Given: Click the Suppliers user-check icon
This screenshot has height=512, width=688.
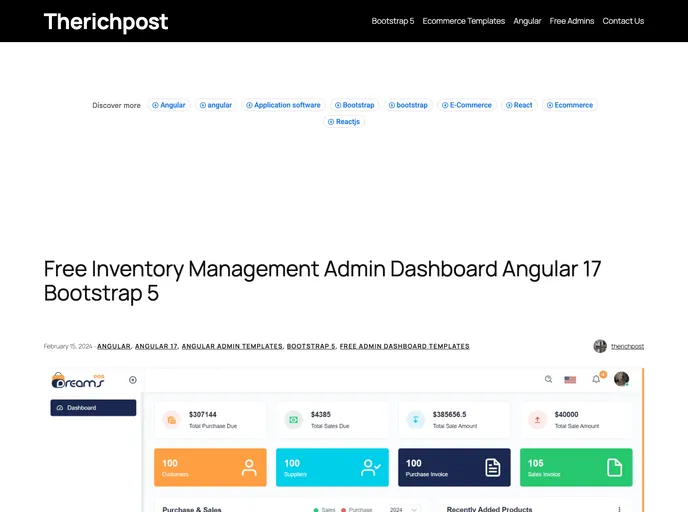Looking at the screenshot, I should [371, 467].
